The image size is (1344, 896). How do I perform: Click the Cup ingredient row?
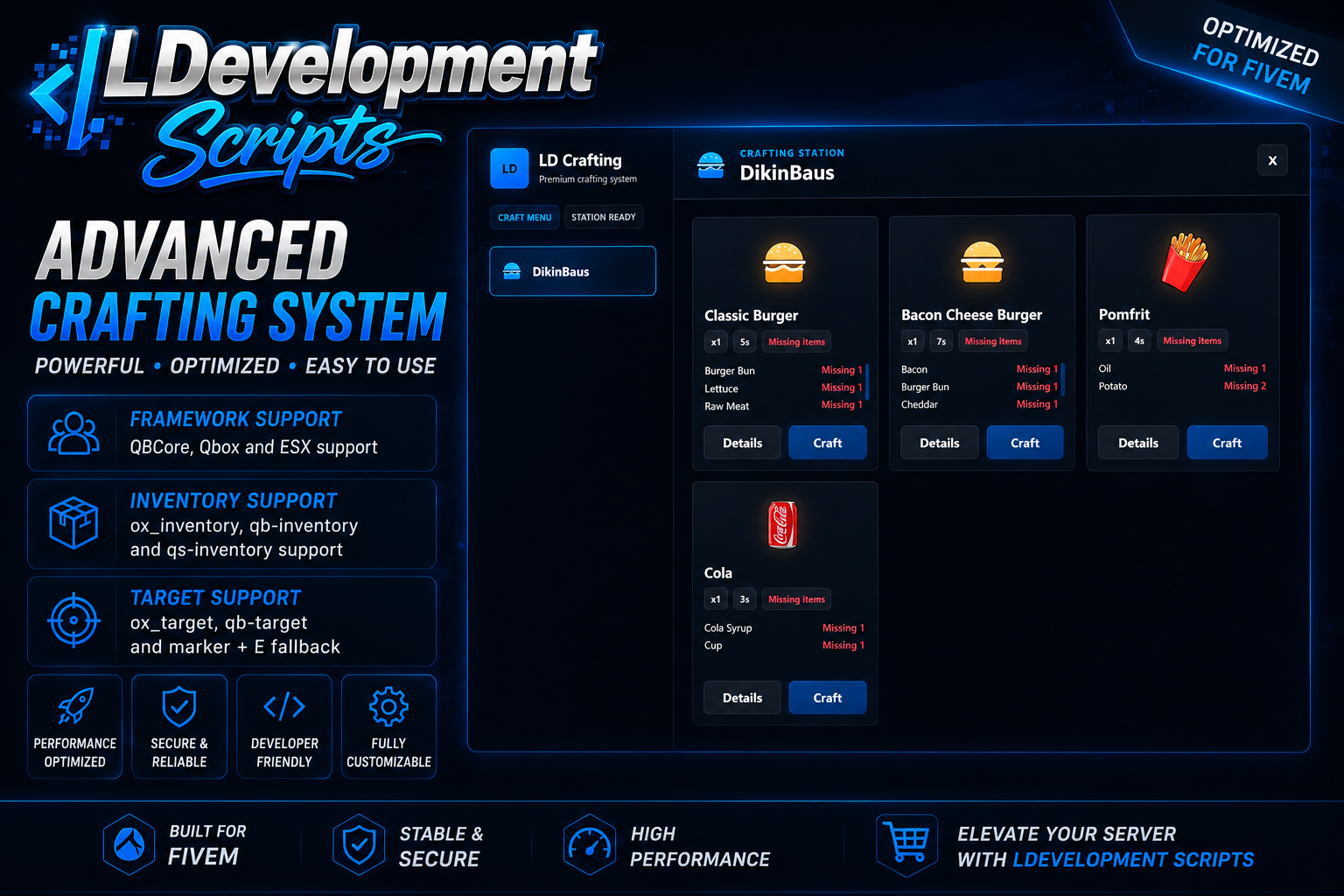[x=784, y=645]
